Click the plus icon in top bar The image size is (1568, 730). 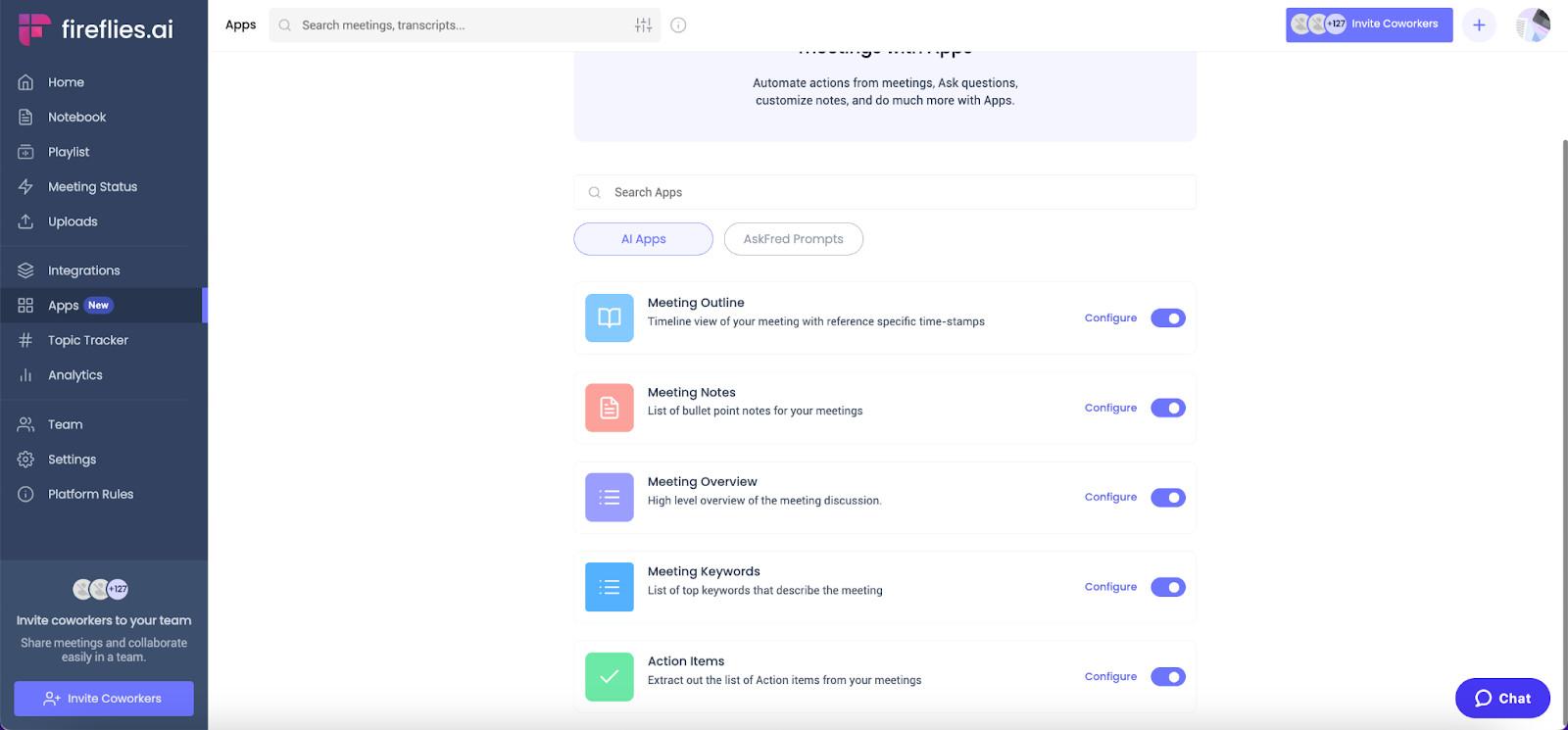[1479, 25]
